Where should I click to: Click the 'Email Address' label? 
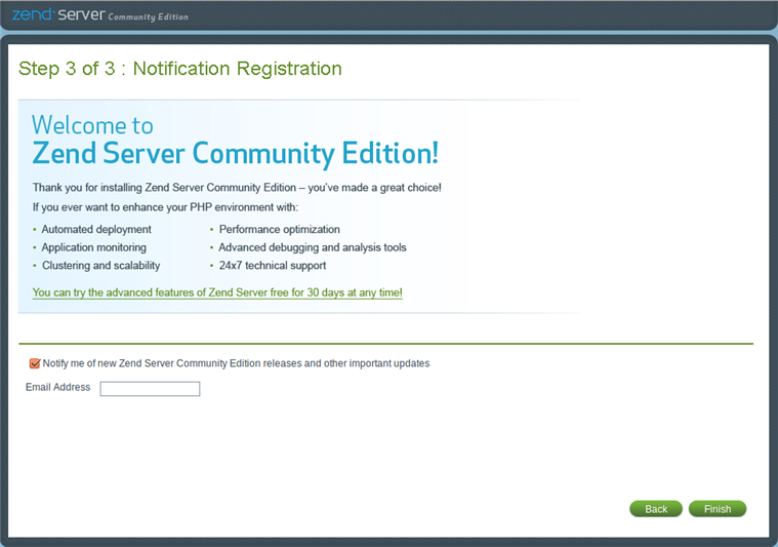coord(58,387)
